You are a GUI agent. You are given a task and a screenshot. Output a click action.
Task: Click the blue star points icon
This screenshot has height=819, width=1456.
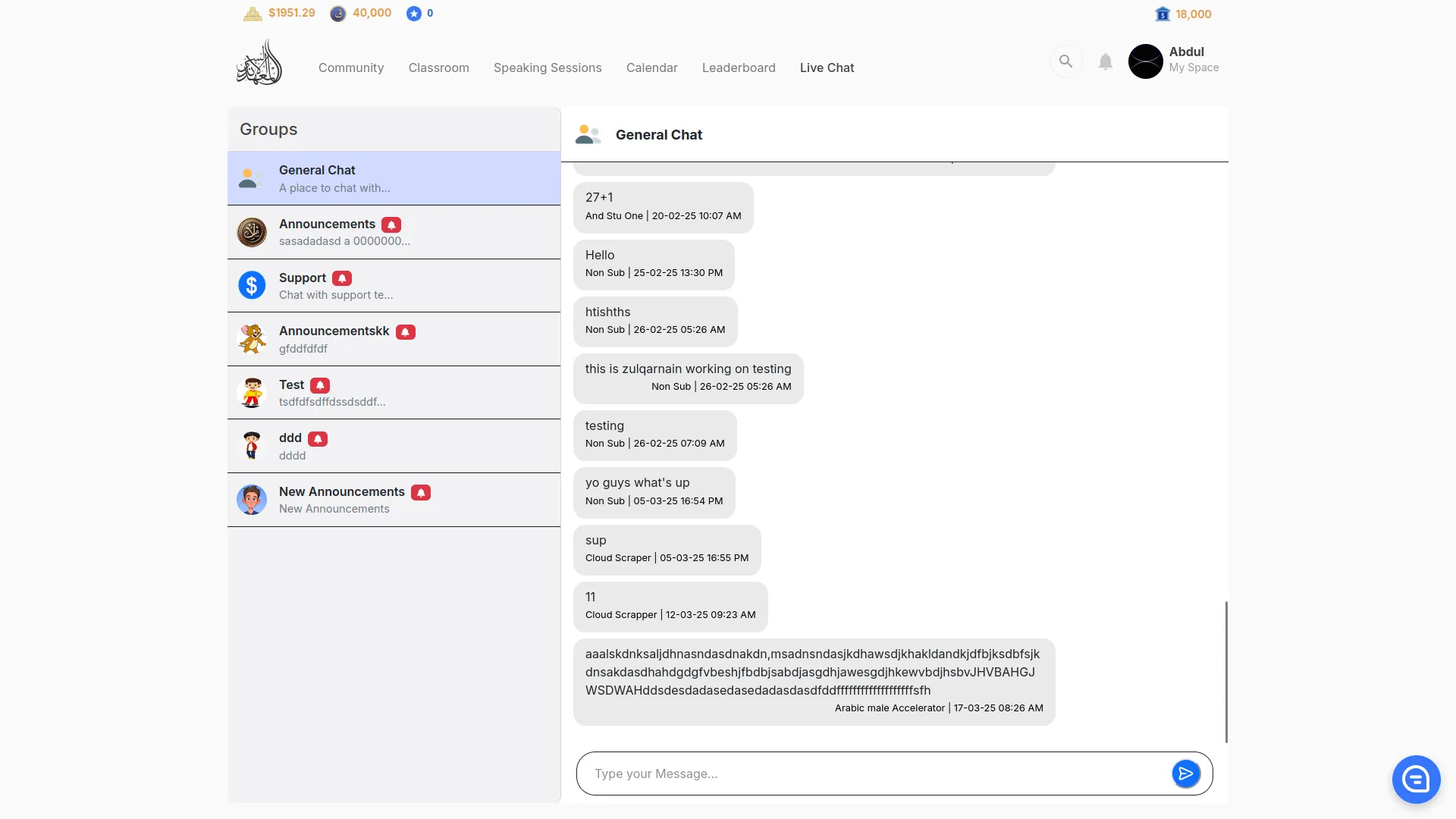coord(413,14)
